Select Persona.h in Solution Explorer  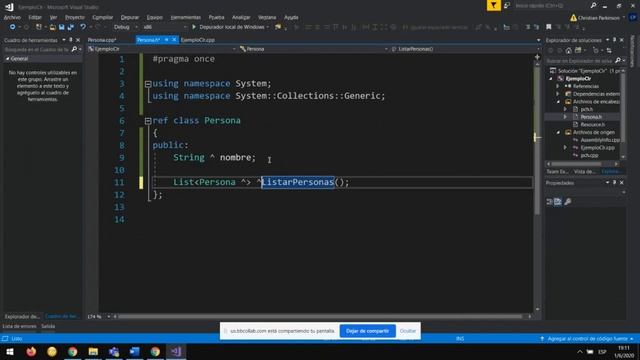coord(591,117)
